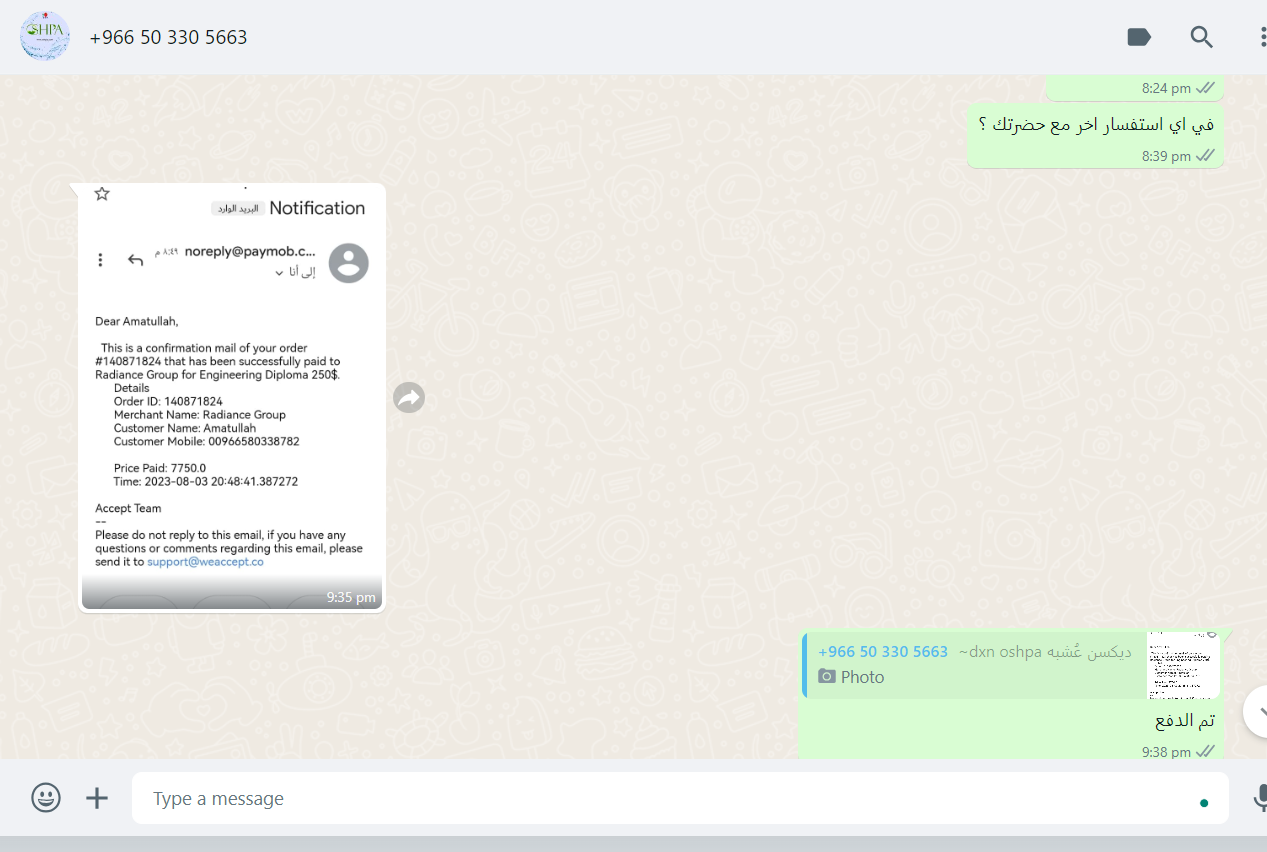1267x852 pixels.
Task: Click the 9:38 pm timestamp
Action: pos(1166,752)
